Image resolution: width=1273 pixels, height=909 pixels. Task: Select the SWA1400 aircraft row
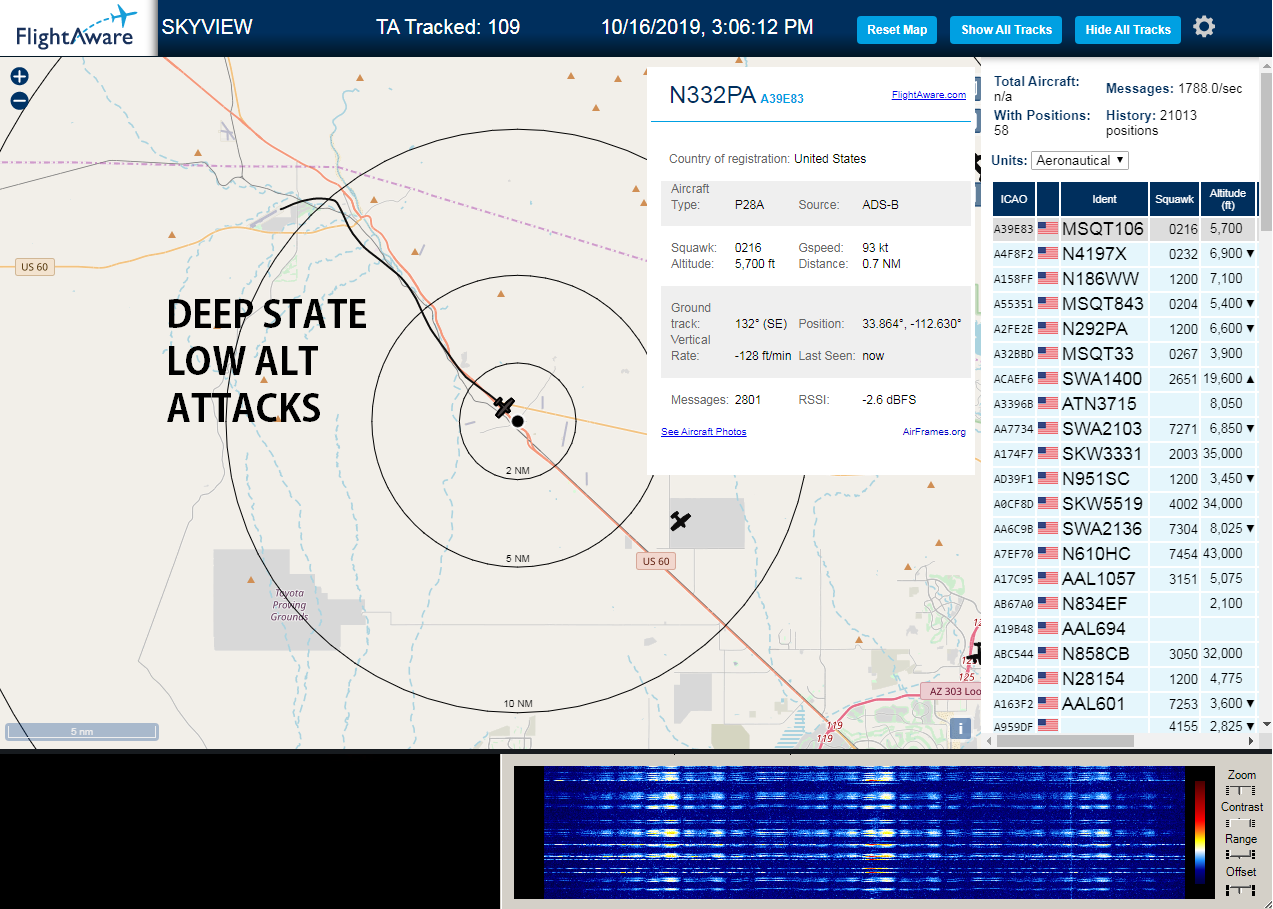(x=1124, y=379)
